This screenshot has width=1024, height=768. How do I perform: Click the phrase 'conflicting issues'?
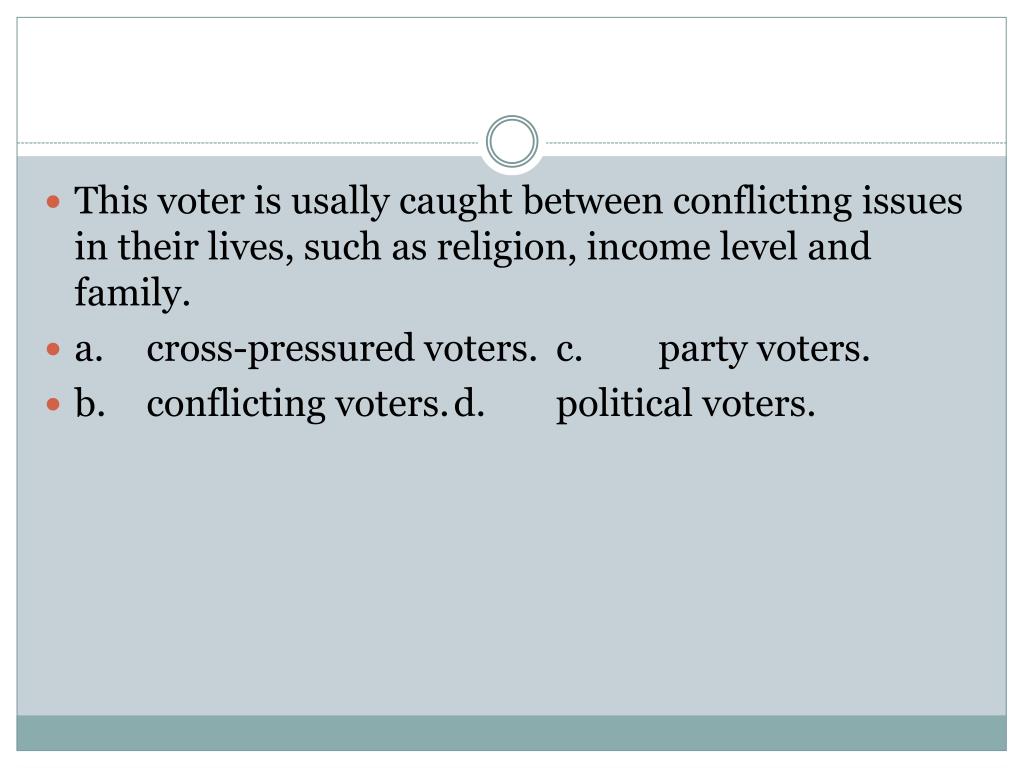tap(818, 202)
